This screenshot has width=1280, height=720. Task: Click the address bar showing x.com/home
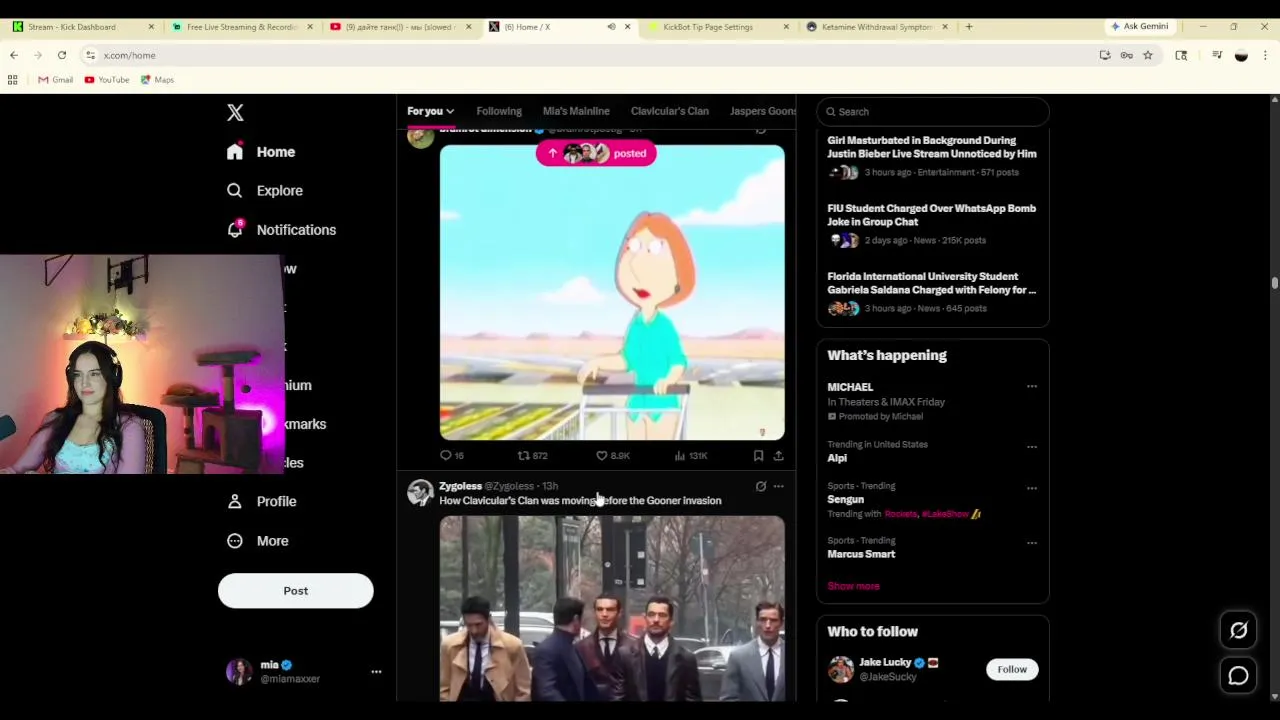[x=590, y=55]
